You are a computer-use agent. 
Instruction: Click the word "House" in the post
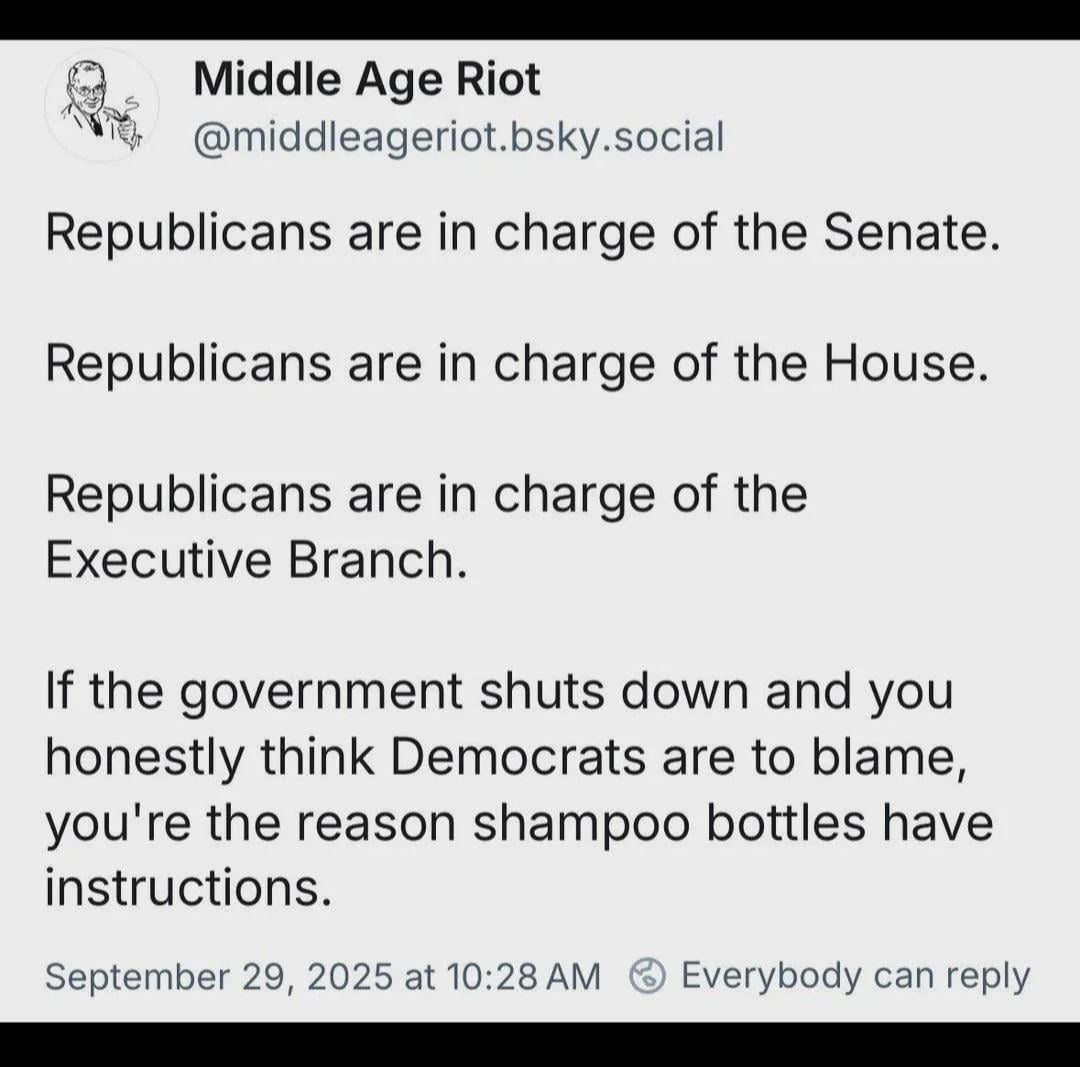click(897, 364)
